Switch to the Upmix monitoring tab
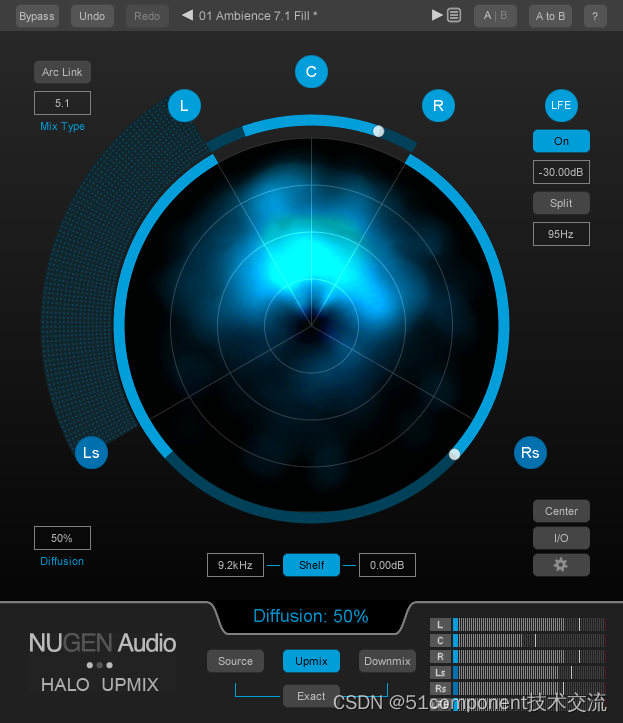 pyautogui.click(x=311, y=661)
